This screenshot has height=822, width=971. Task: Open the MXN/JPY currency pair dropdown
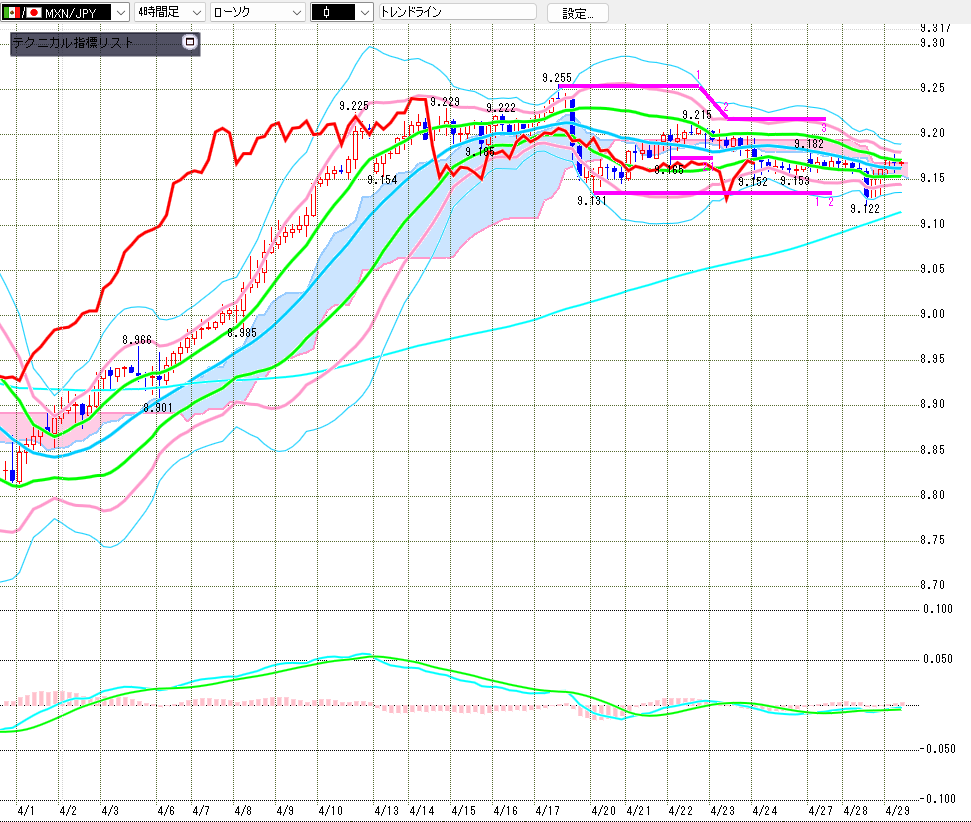coord(120,13)
